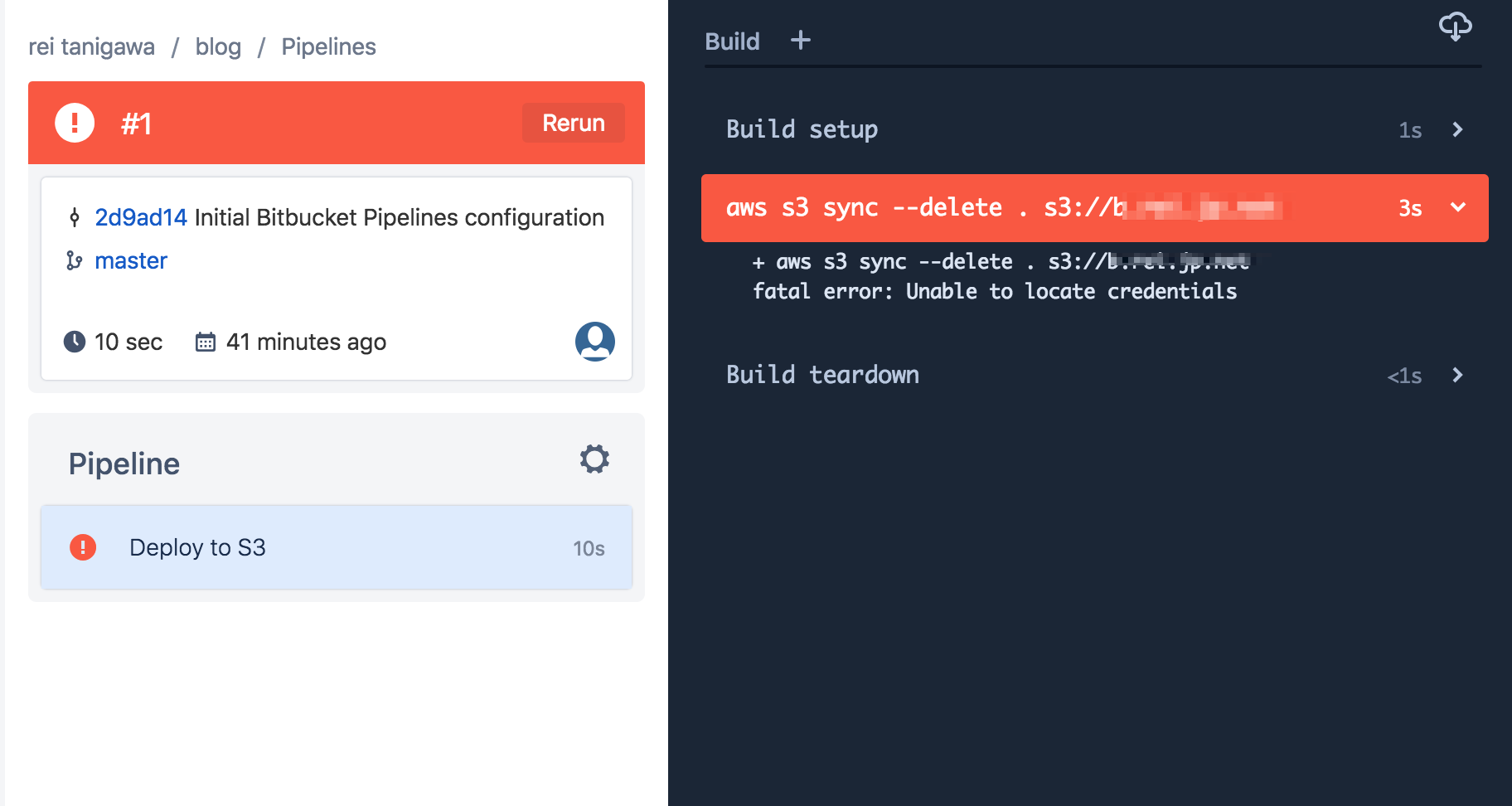The image size is (1512, 806).
Task: Click the 10s duration on Deploy to S3
Action: (589, 548)
